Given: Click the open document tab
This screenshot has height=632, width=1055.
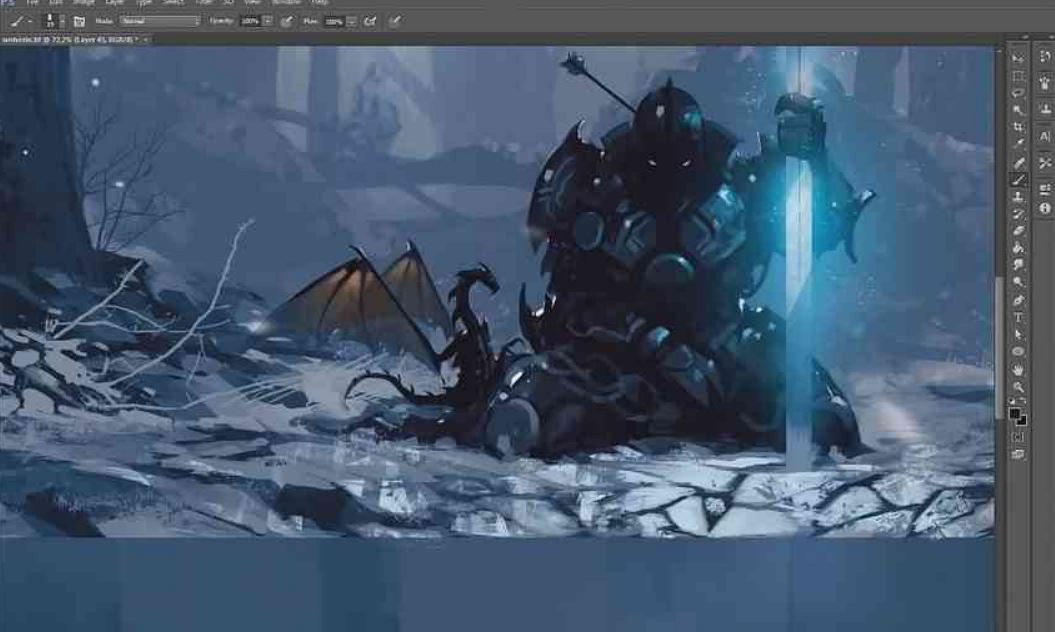Looking at the screenshot, I should pos(72,39).
